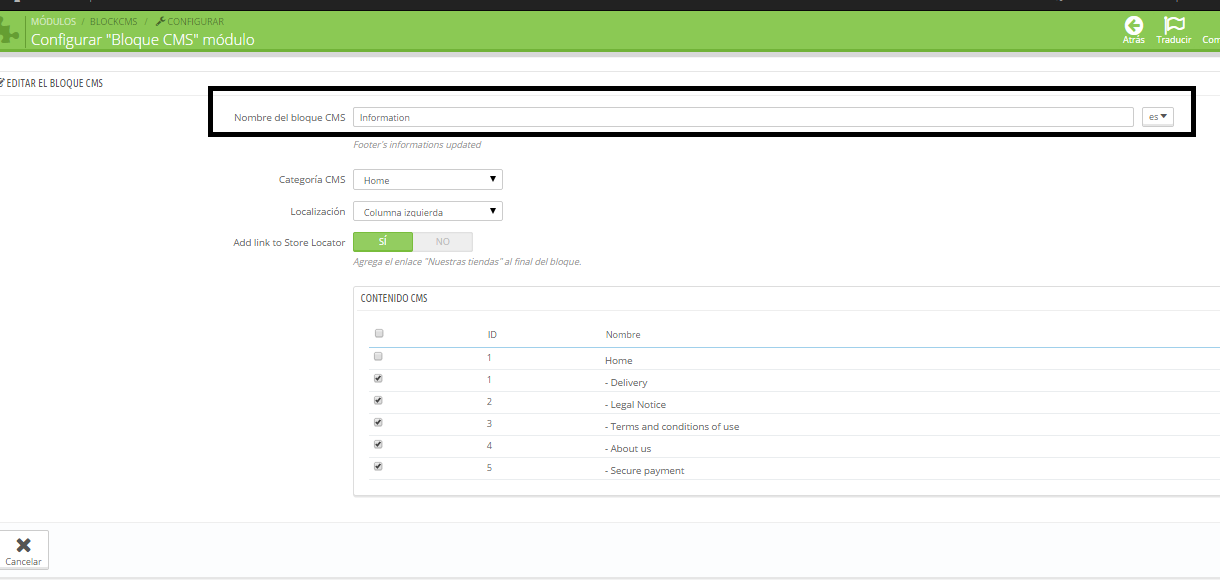
Task: Uncheck the Secure payment checkbox
Action: point(378,467)
